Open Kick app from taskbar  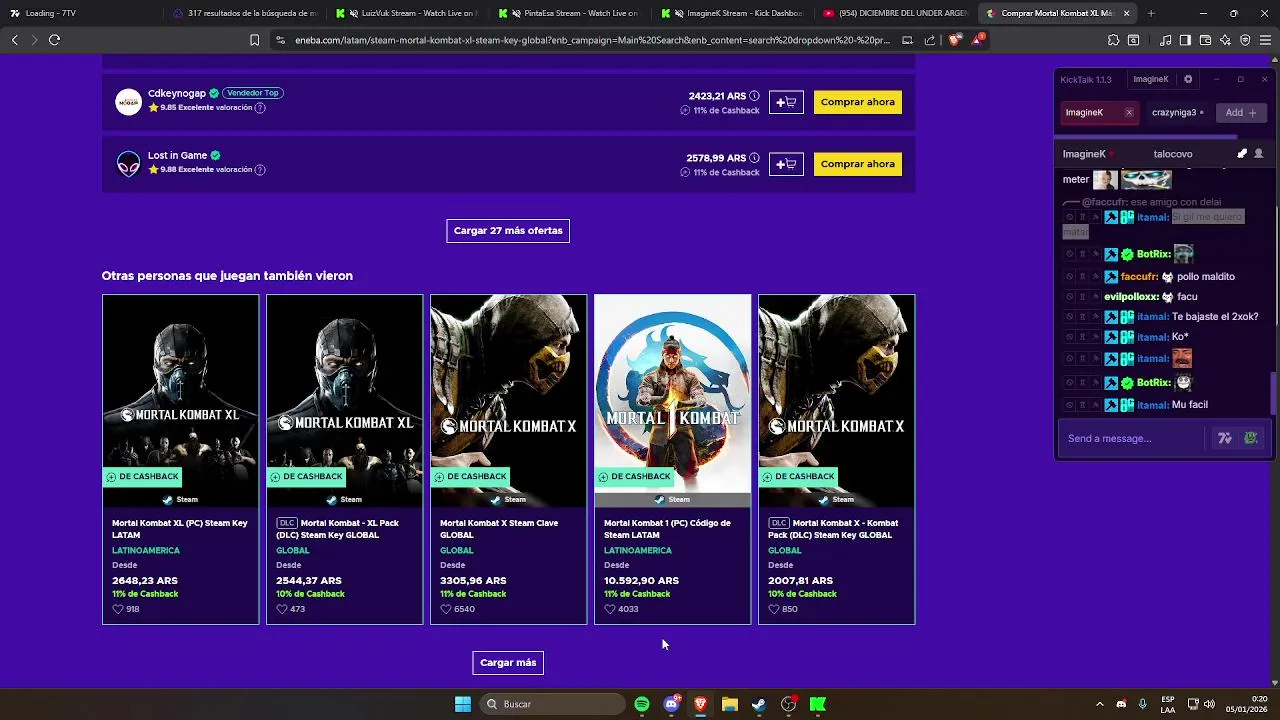(x=818, y=704)
